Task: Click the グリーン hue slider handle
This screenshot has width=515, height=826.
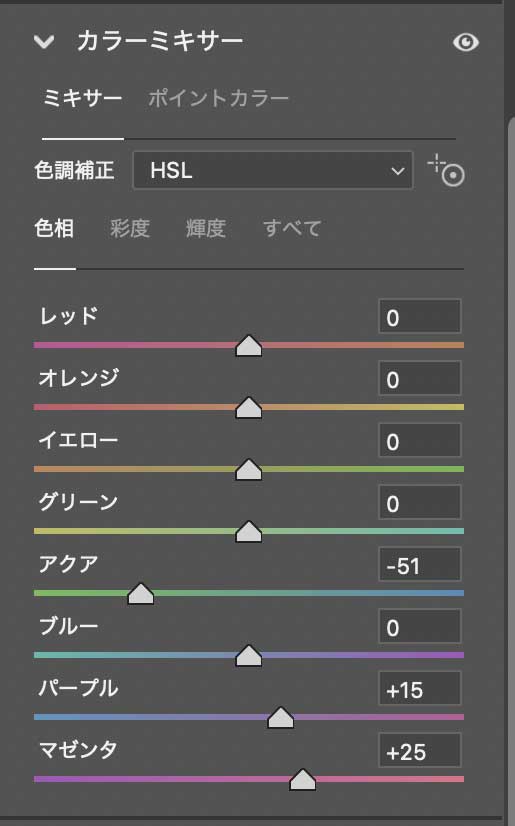Action: [x=249, y=532]
